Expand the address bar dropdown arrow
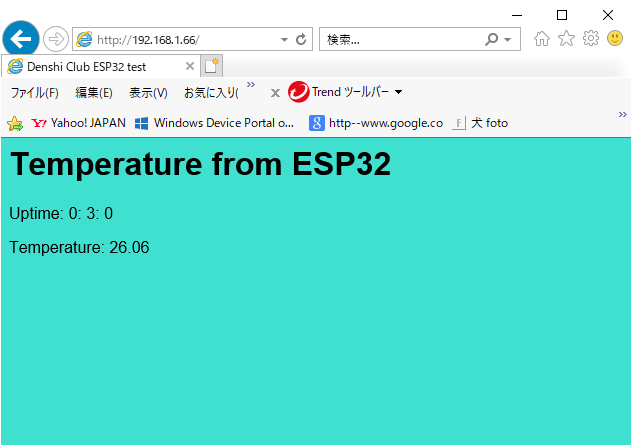The height and width of the screenshot is (446, 632). pyautogui.click(x=284, y=40)
